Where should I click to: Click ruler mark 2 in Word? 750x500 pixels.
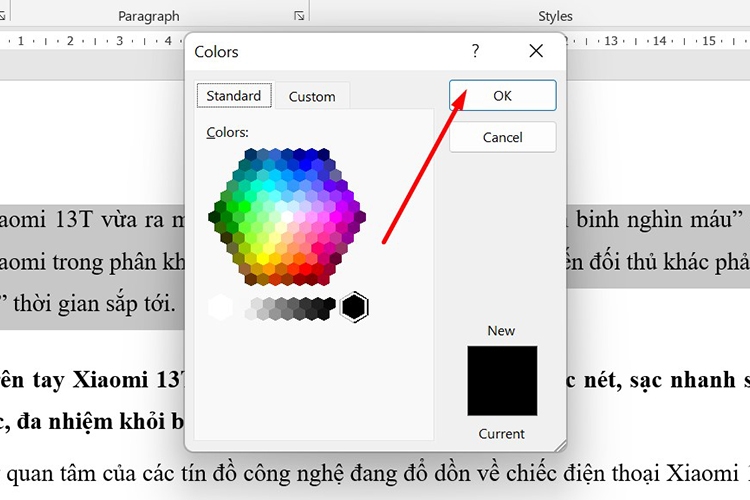[x=70, y=41]
